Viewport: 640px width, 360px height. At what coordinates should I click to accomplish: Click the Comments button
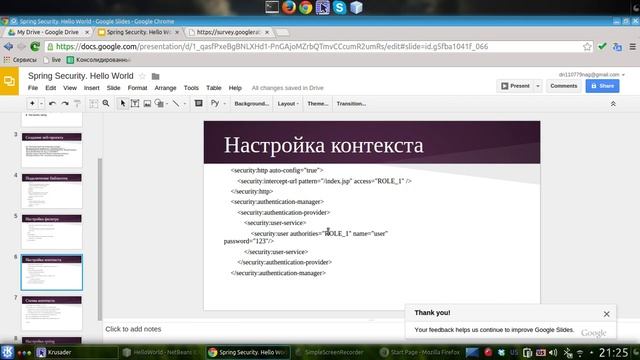coord(564,86)
